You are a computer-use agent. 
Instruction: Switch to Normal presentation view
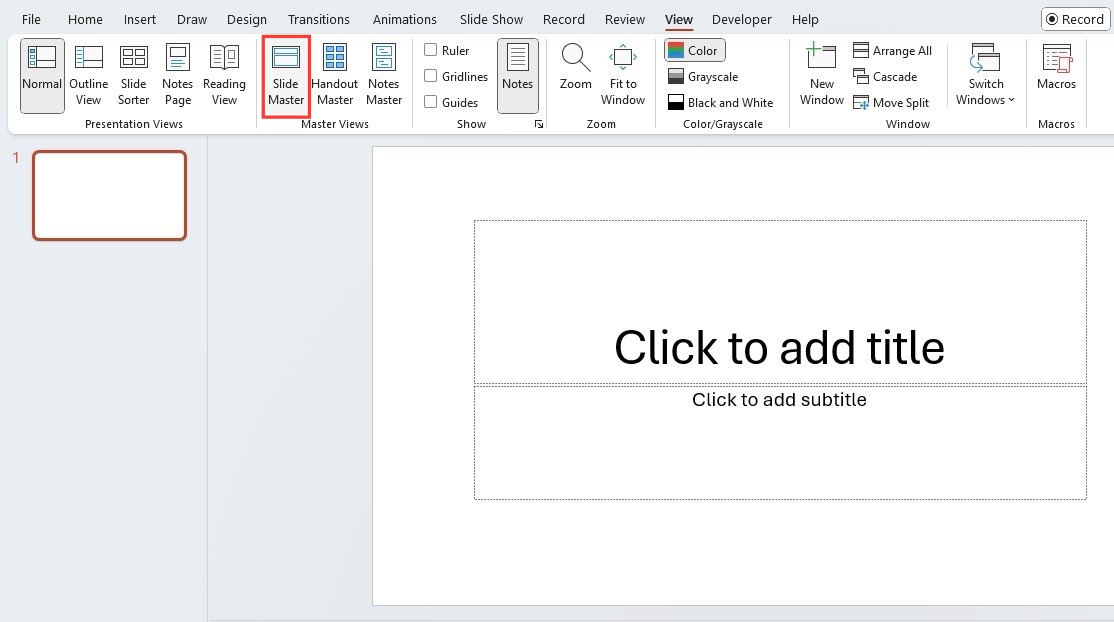[42, 75]
